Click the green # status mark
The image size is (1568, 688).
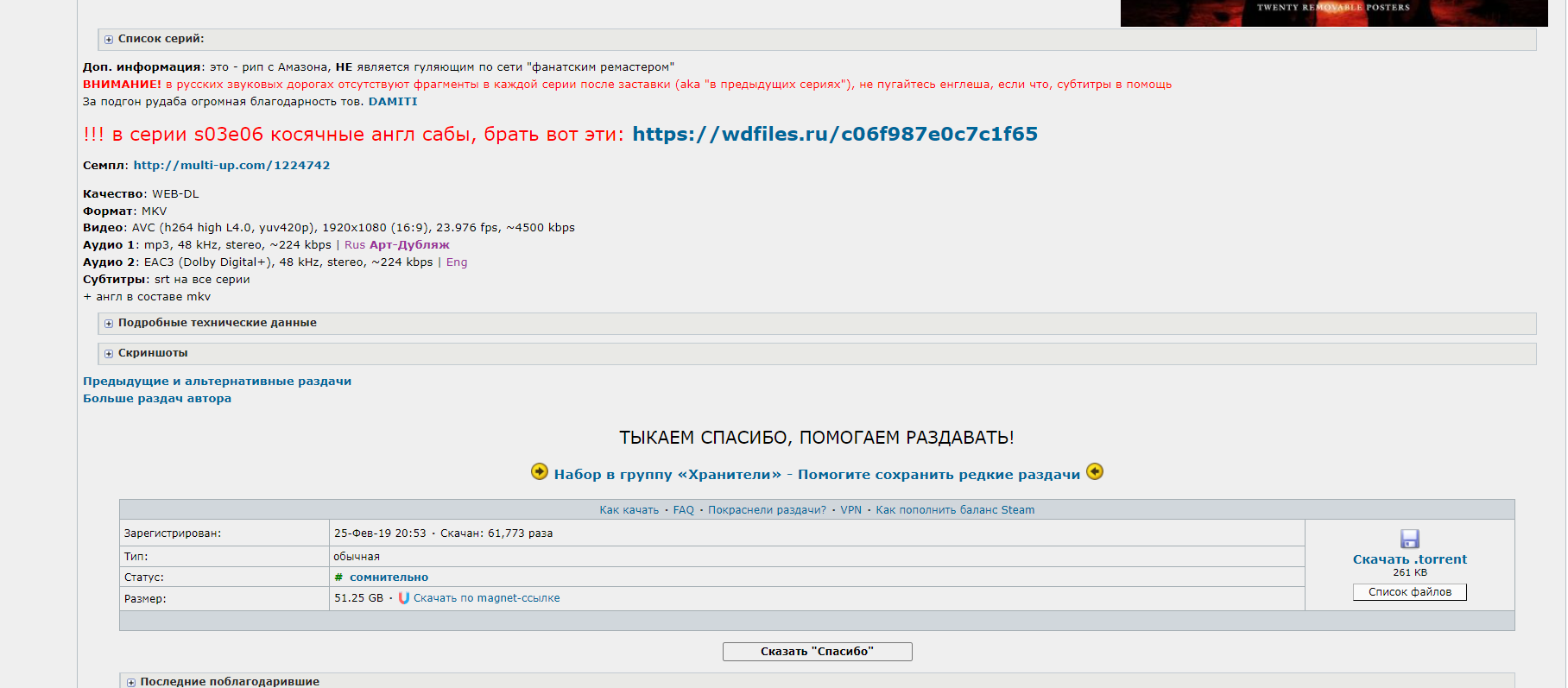[338, 578]
